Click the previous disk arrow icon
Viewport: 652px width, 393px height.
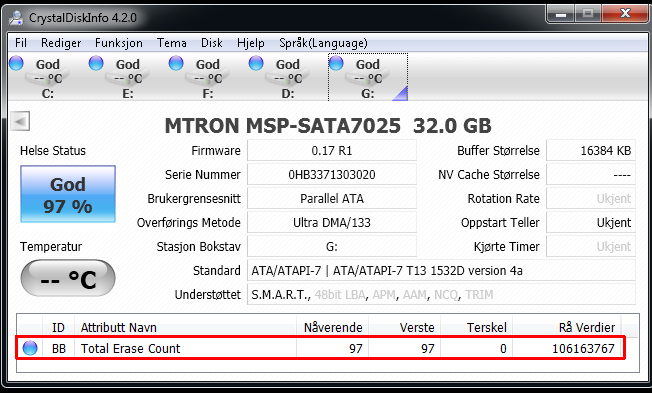coord(20,121)
